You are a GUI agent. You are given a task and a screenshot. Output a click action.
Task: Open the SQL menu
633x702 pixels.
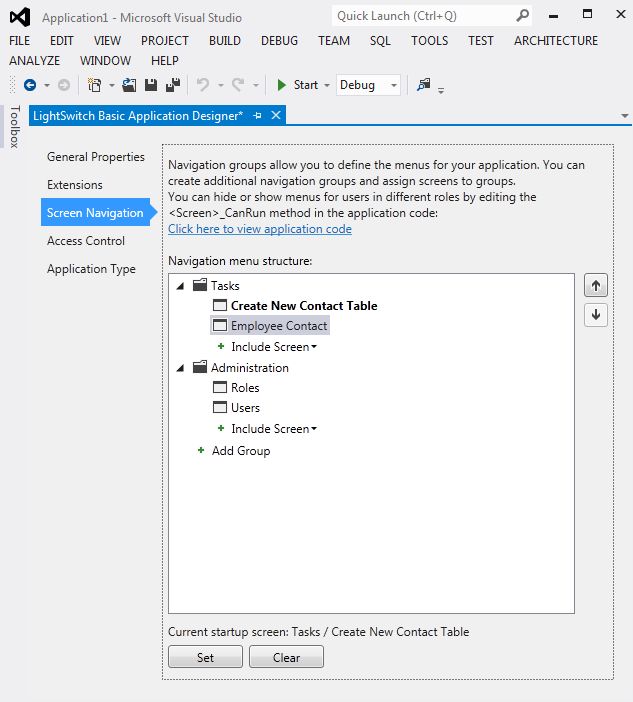[x=380, y=41]
